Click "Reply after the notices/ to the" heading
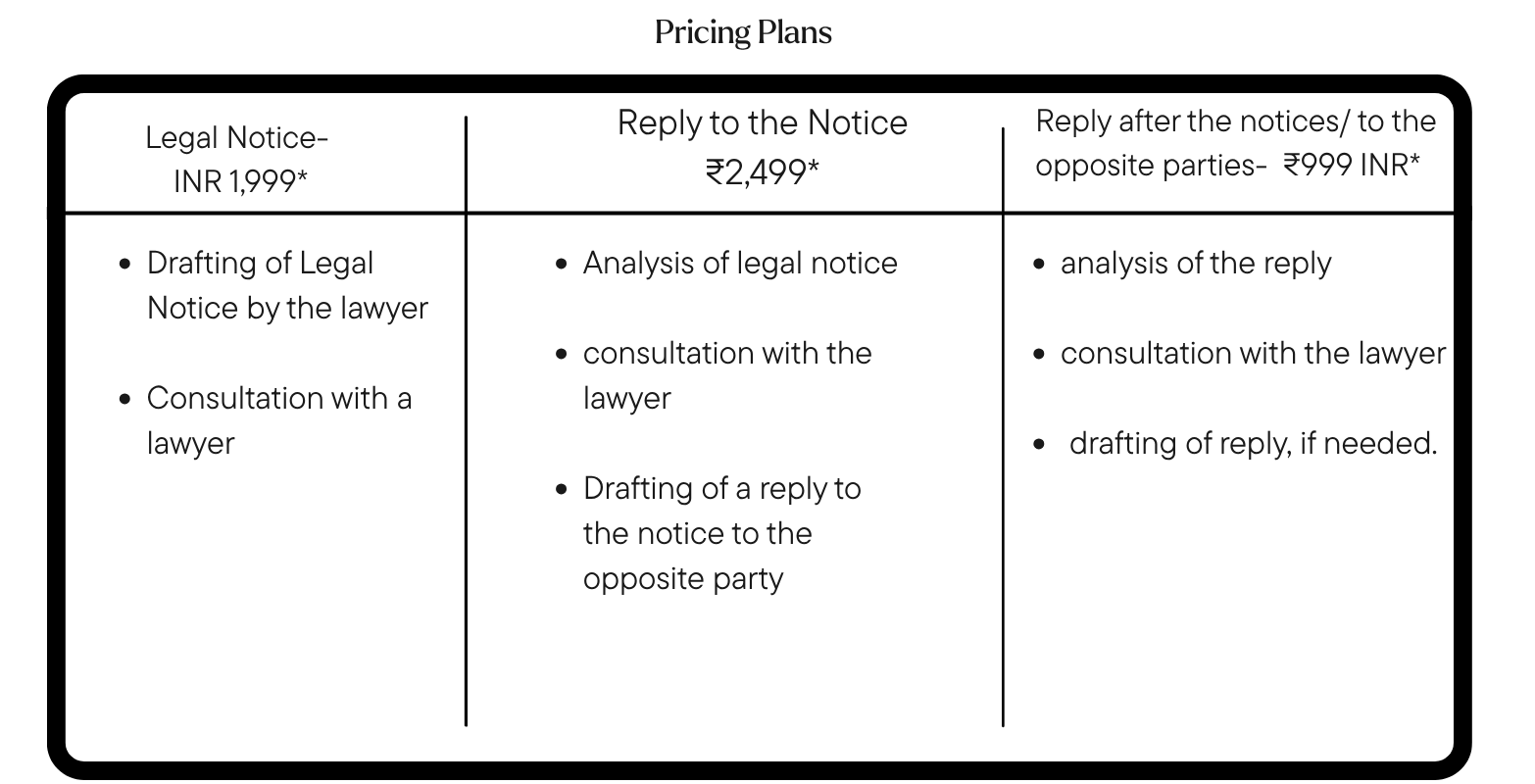Screen dimensions: 1535x784 (x=1235, y=122)
